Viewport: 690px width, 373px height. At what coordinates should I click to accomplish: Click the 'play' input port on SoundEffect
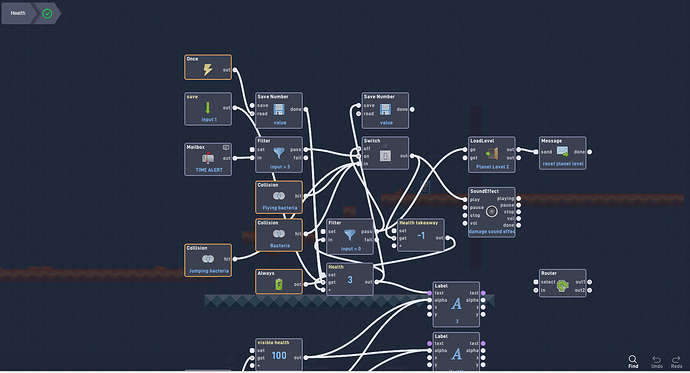click(x=465, y=199)
